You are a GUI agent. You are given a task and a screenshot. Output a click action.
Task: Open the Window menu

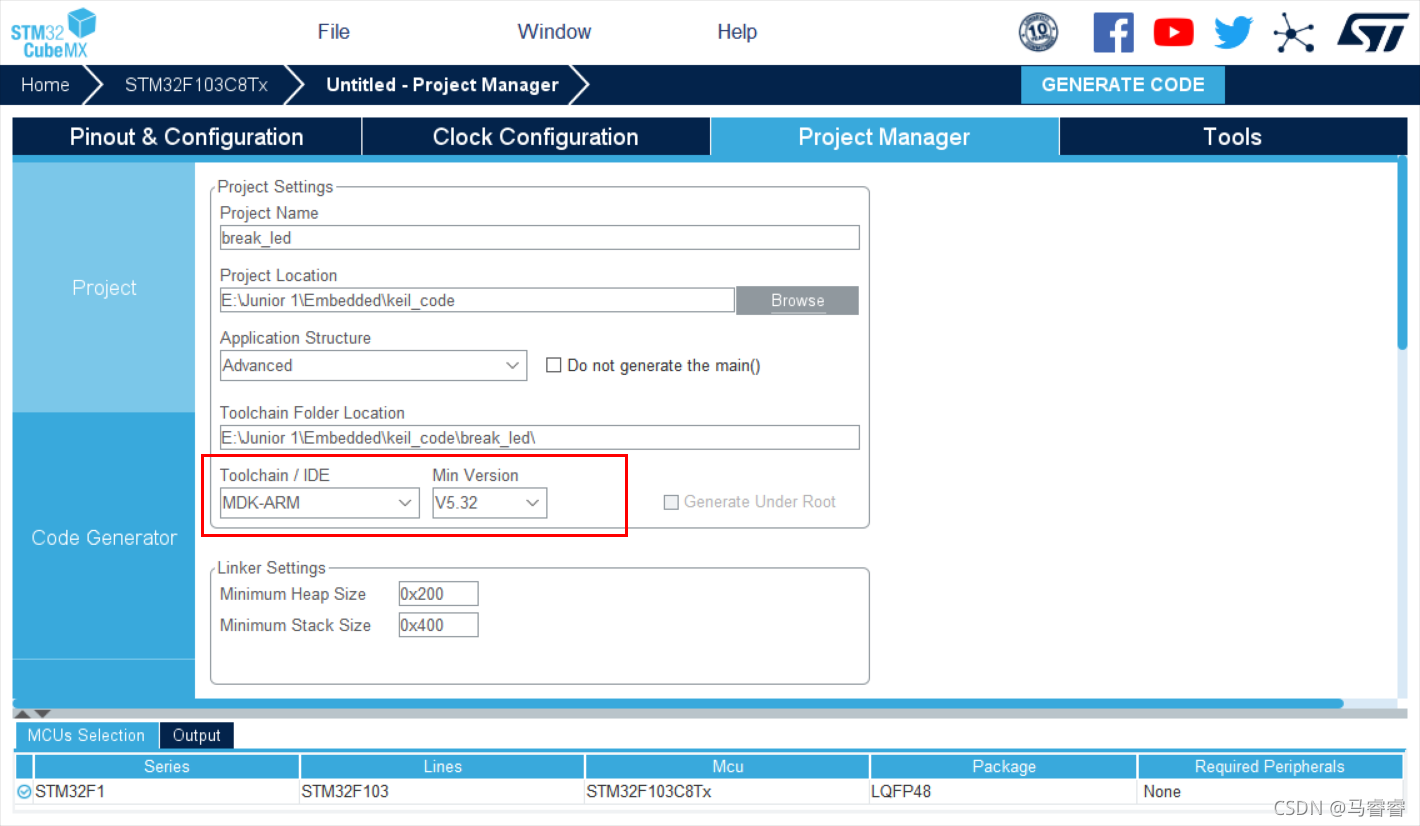tap(554, 31)
